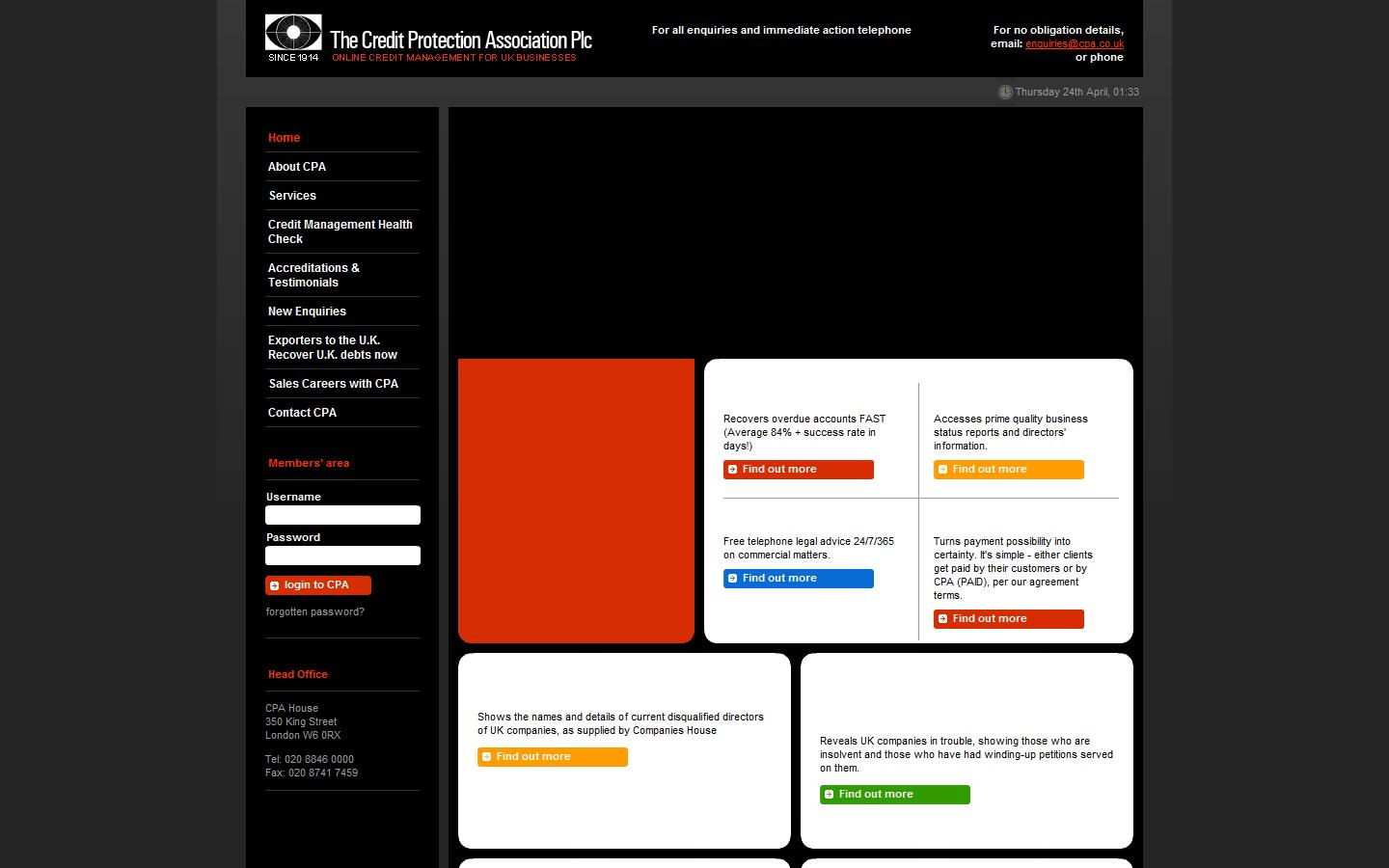
Task: Click into the Password field
Action: [342, 556]
